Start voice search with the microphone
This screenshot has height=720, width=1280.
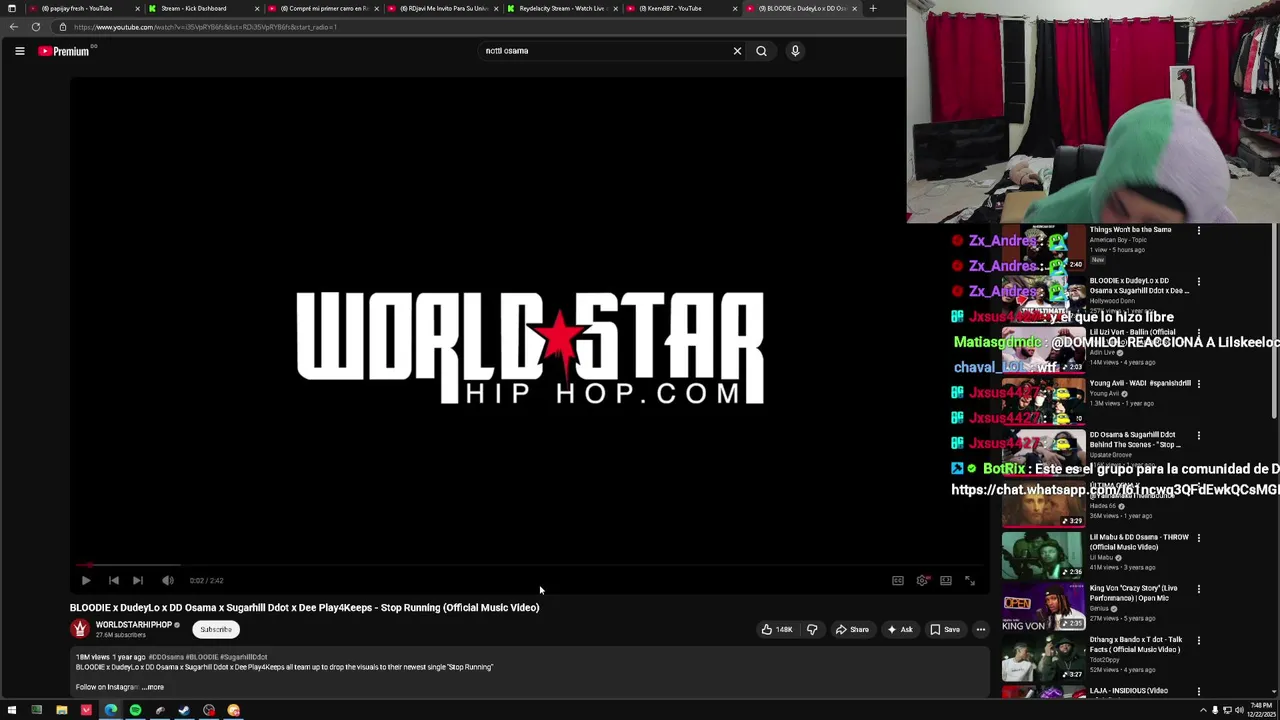[795, 51]
